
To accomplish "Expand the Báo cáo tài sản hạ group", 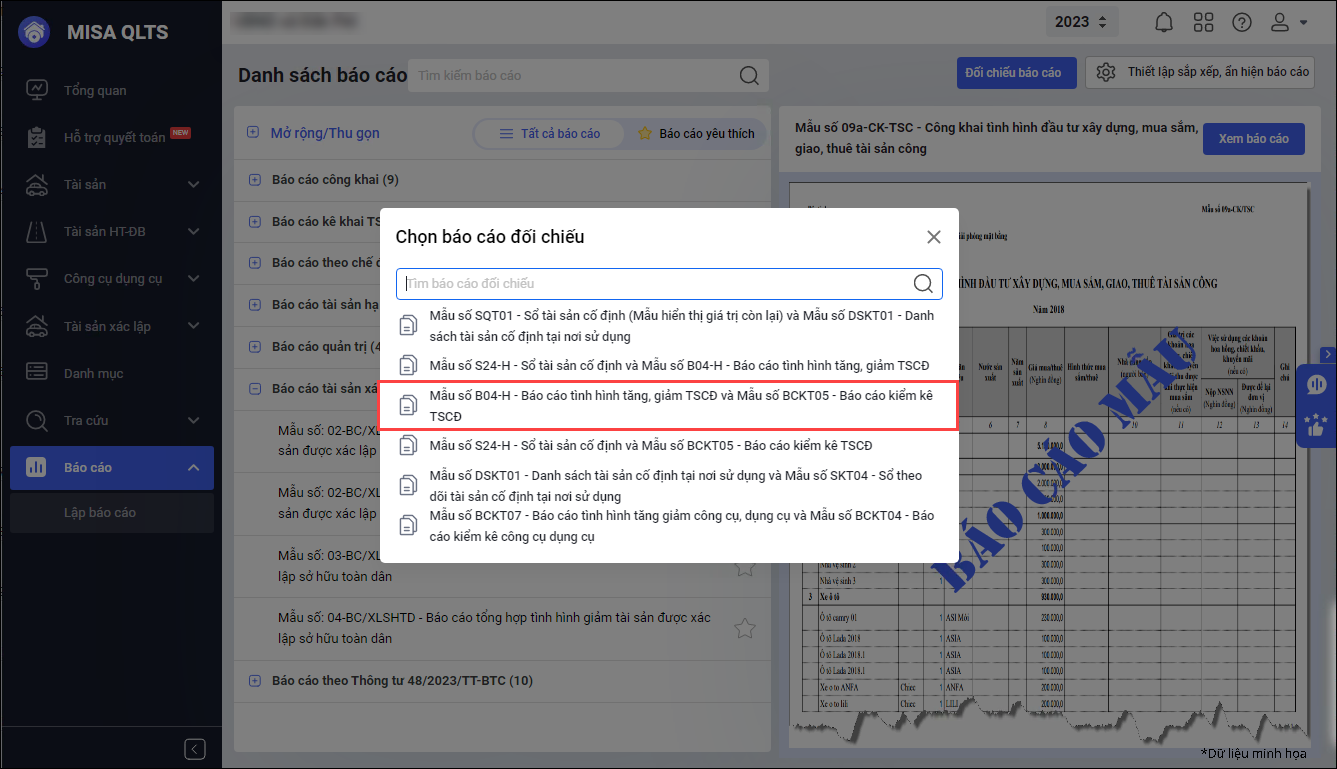I will coord(254,305).
